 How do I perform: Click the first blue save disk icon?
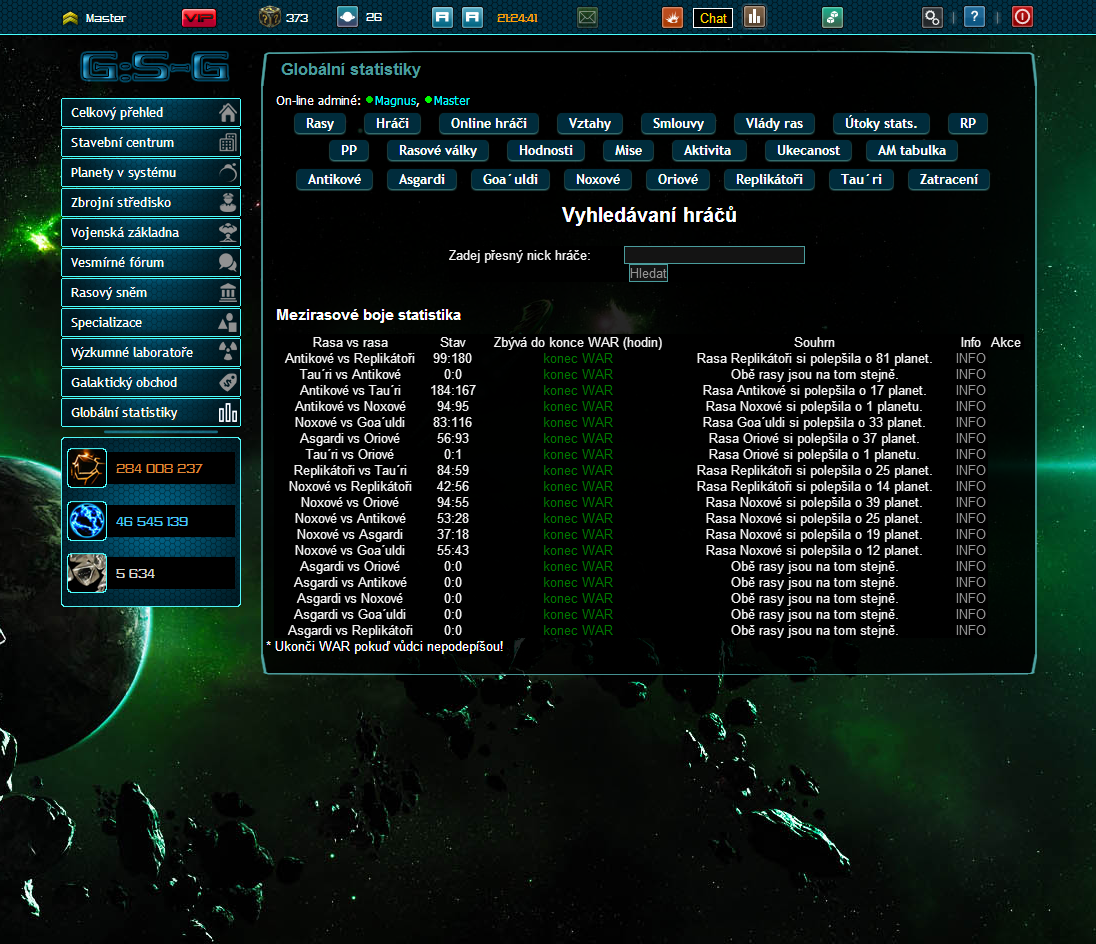pos(442,17)
